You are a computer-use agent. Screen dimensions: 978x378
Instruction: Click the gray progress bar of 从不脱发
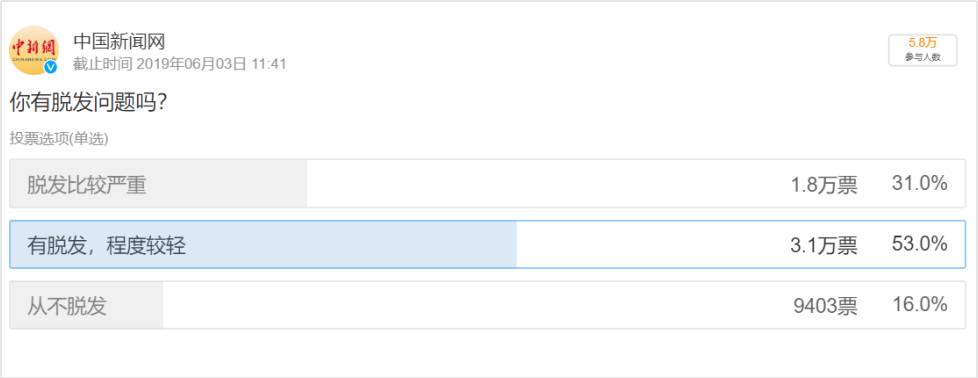(x=87, y=305)
